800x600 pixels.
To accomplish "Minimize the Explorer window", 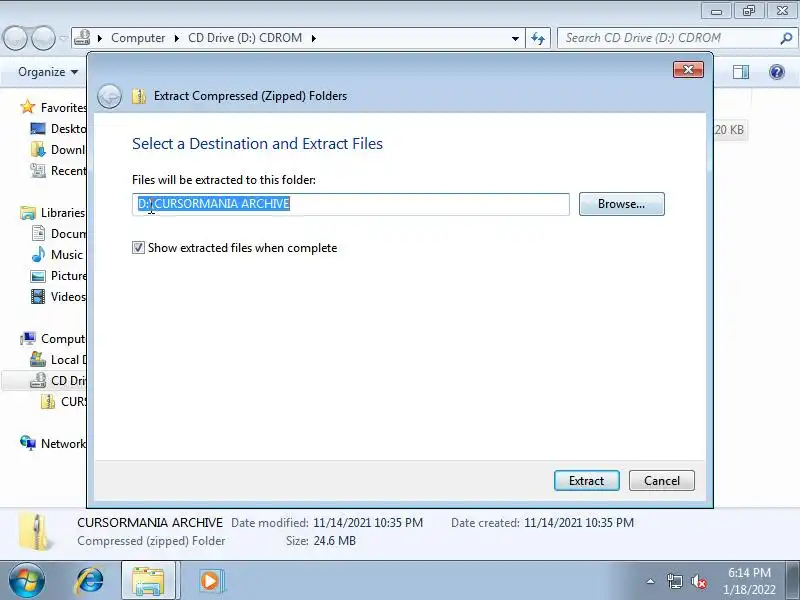I will (716, 11).
